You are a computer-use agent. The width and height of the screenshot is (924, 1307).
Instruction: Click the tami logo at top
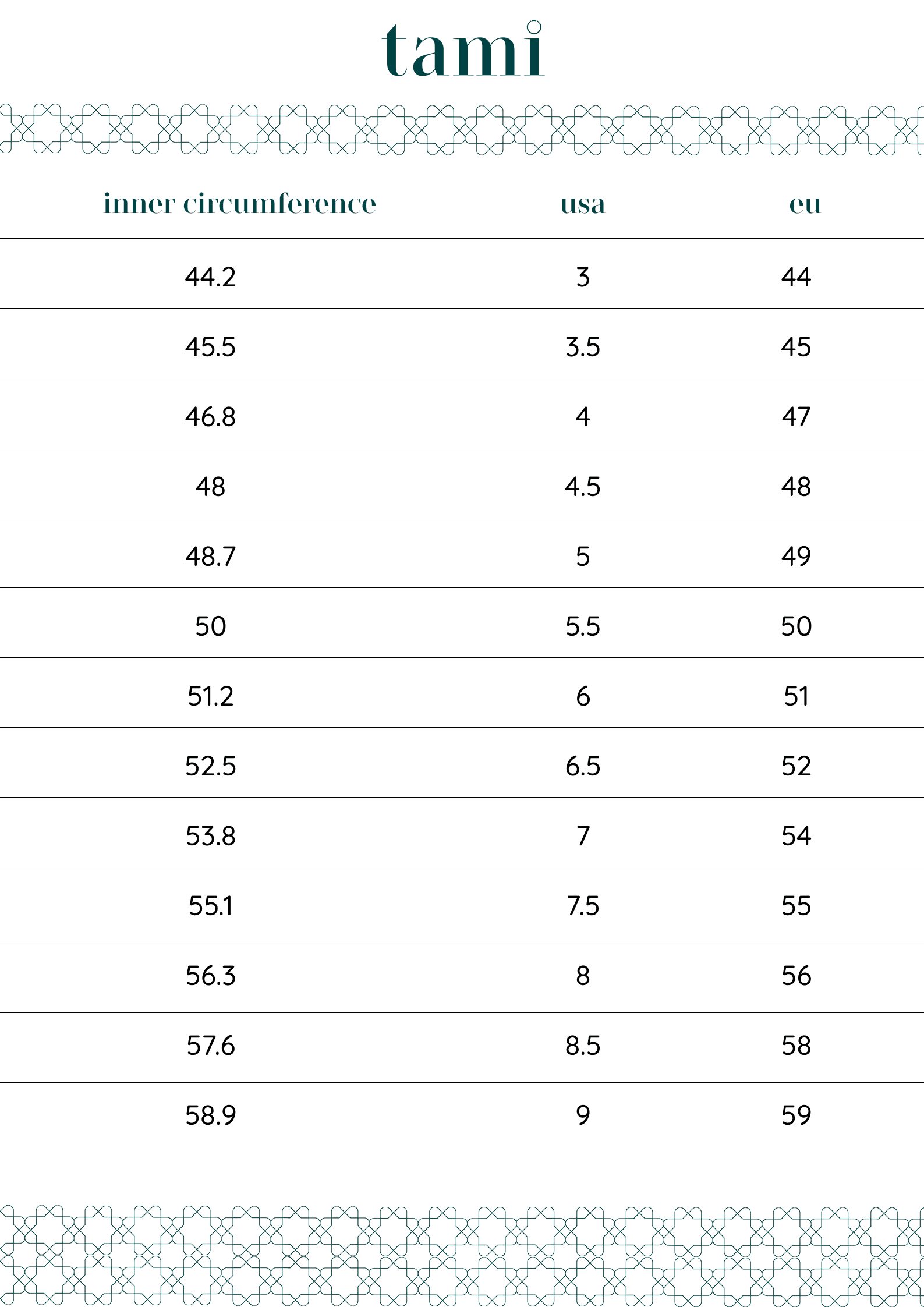tap(463, 48)
